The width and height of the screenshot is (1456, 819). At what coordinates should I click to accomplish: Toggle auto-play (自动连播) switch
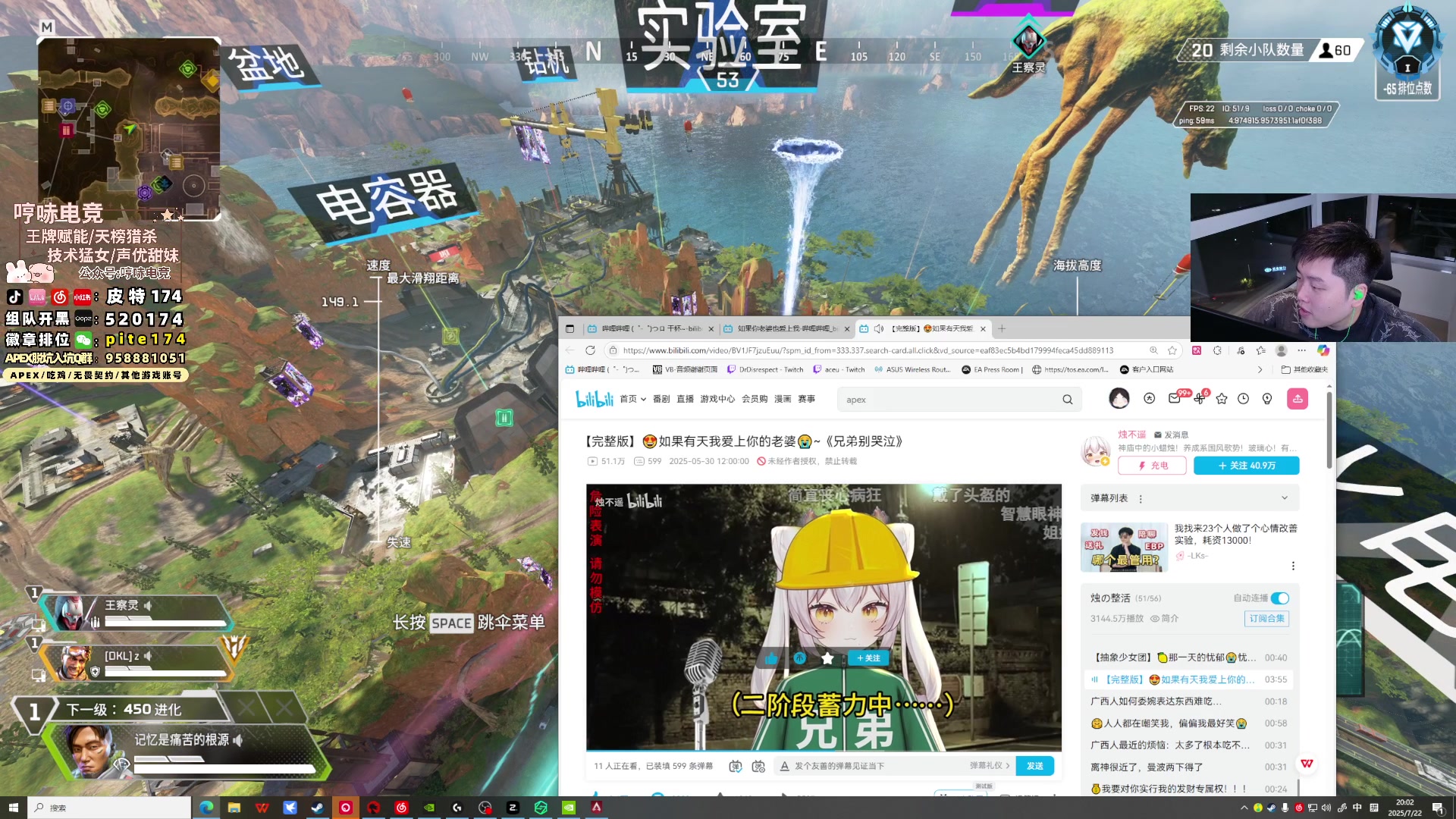(x=1280, y=598)
